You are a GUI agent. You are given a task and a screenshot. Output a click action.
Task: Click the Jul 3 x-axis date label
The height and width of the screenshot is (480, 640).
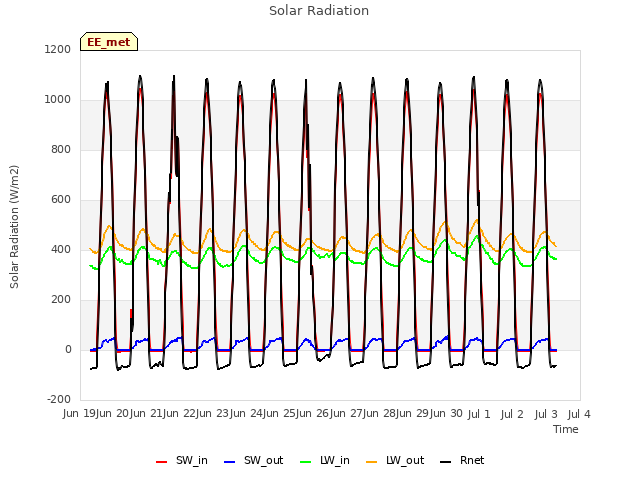pyautogui.click(x=546, y=414)
